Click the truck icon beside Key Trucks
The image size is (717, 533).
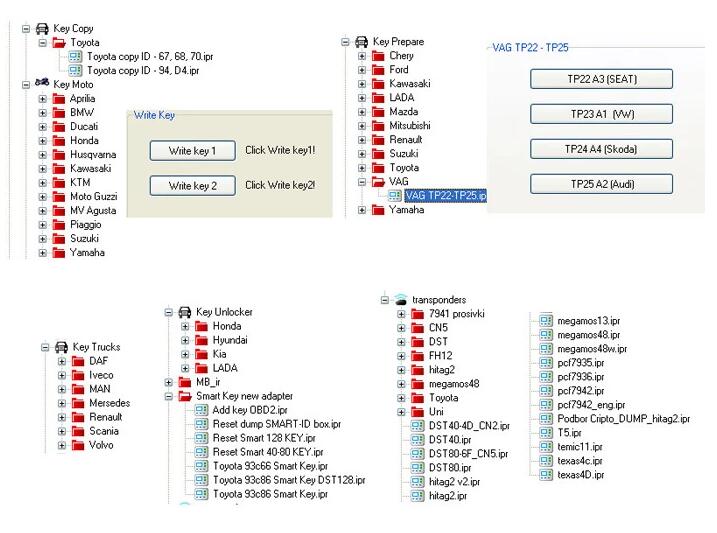[61, 347]
